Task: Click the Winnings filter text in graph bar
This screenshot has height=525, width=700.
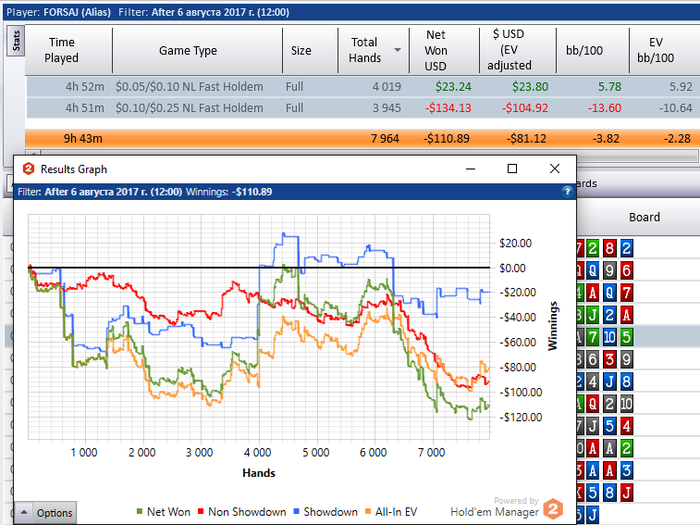Action: (x=229, y=192)
